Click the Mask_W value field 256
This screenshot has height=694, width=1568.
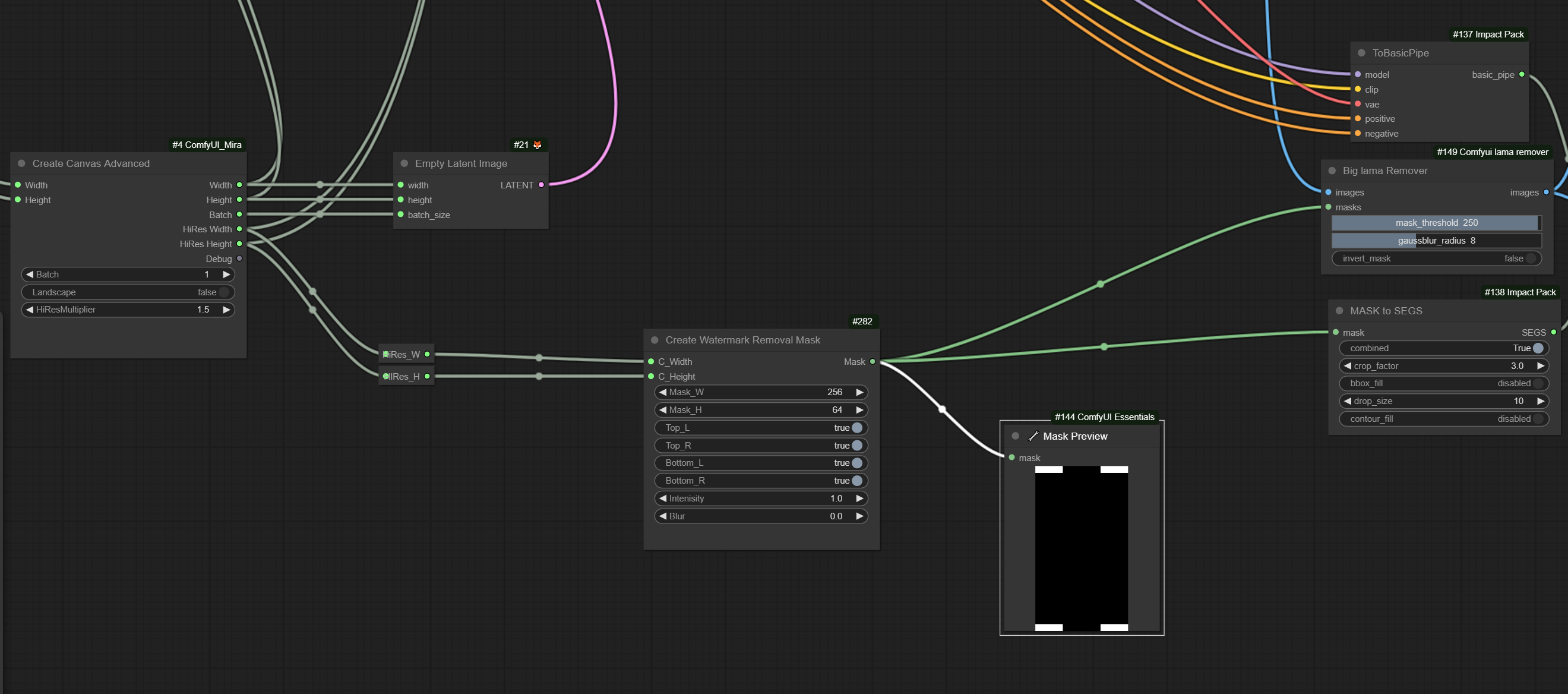click(834, 392)
